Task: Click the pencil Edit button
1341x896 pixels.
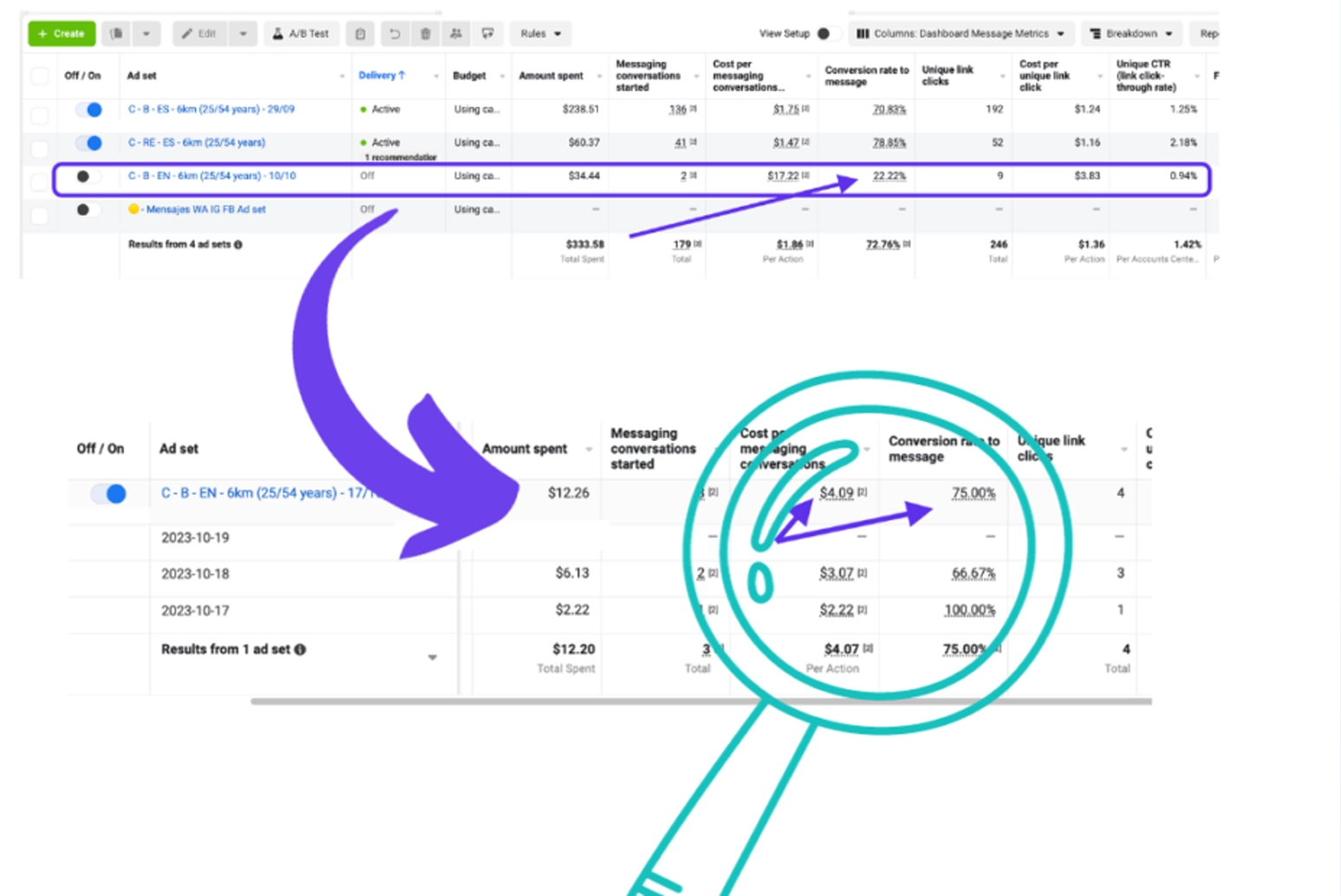Action: [199, 34]
